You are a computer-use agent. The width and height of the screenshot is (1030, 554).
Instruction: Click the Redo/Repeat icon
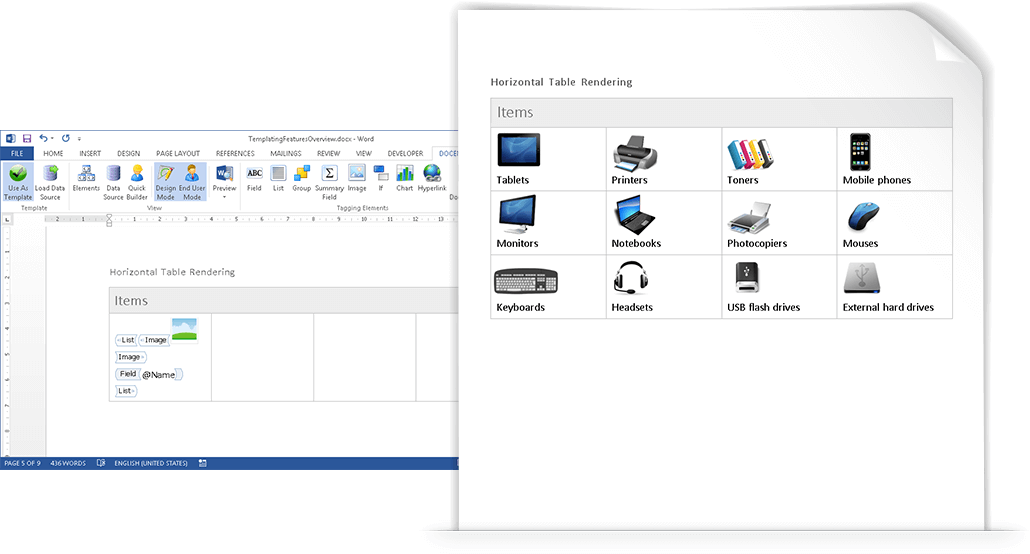click(66, 138)
